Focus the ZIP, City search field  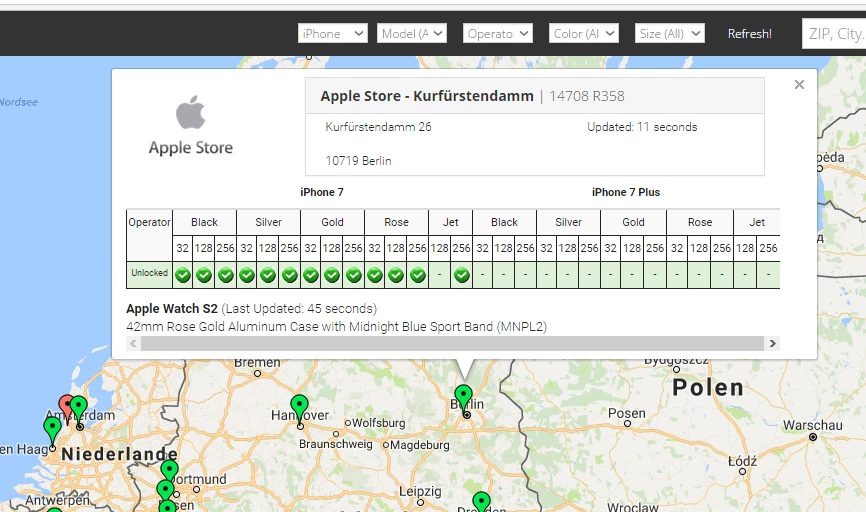click(x=834, y=34)
